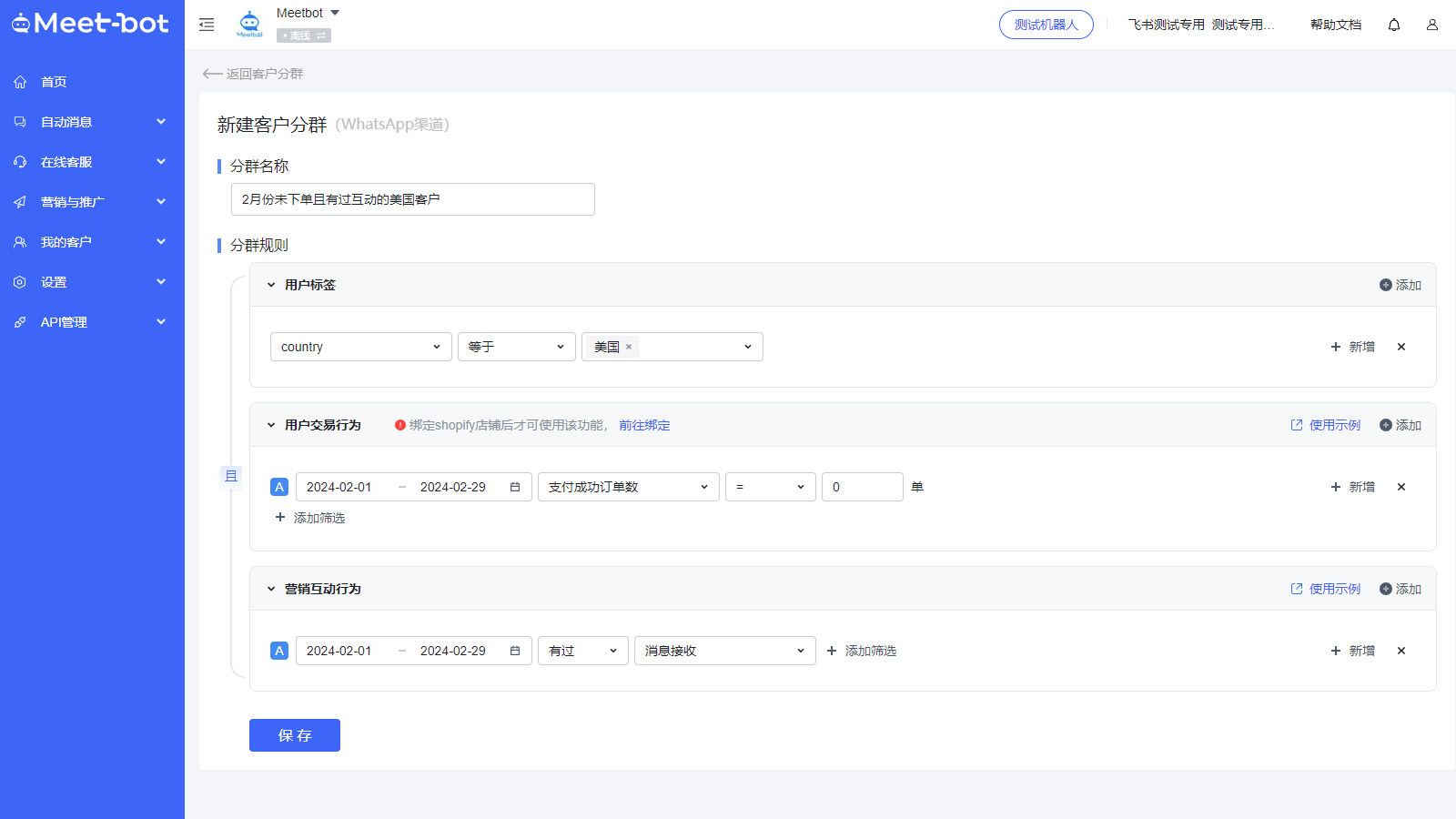Screen dimensions: 1456x819
Task: Go to 首页 in sidebar
Action: (x=54, y=82)
